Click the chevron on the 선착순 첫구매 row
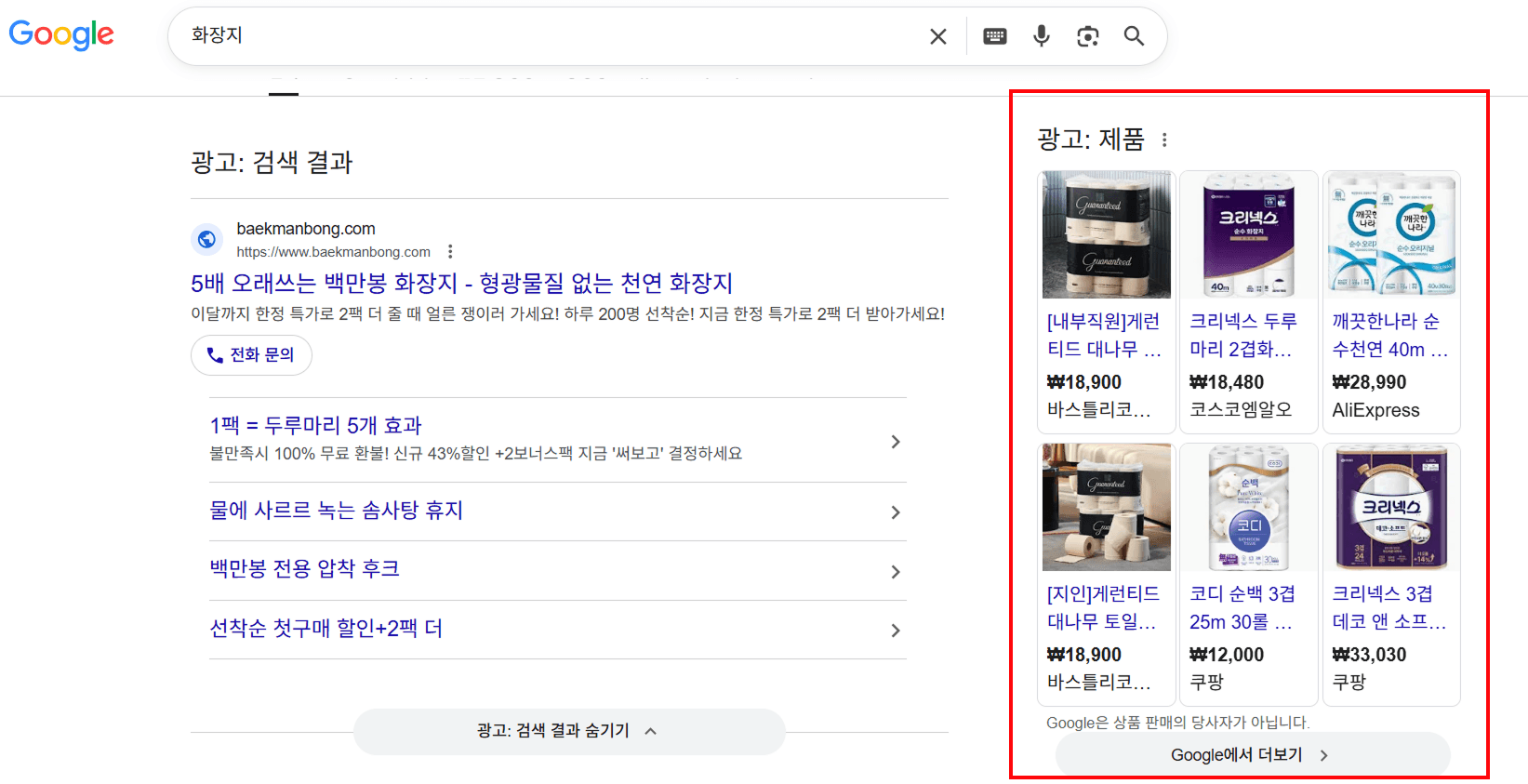 896,631
